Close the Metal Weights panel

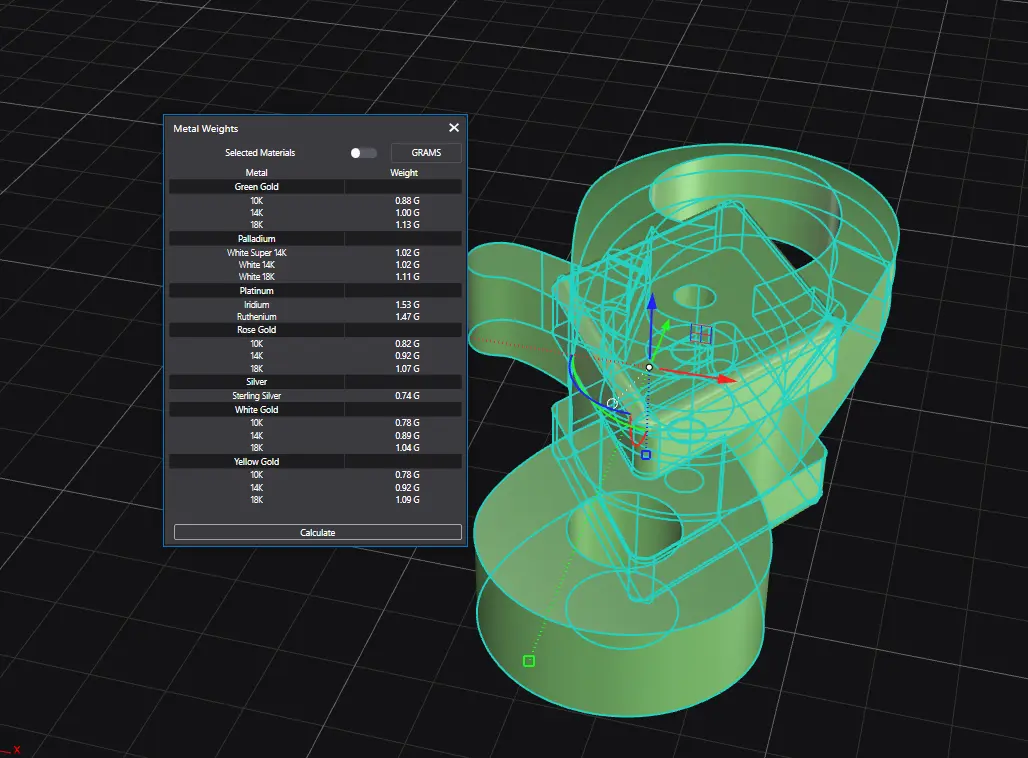tap(454, 128)
